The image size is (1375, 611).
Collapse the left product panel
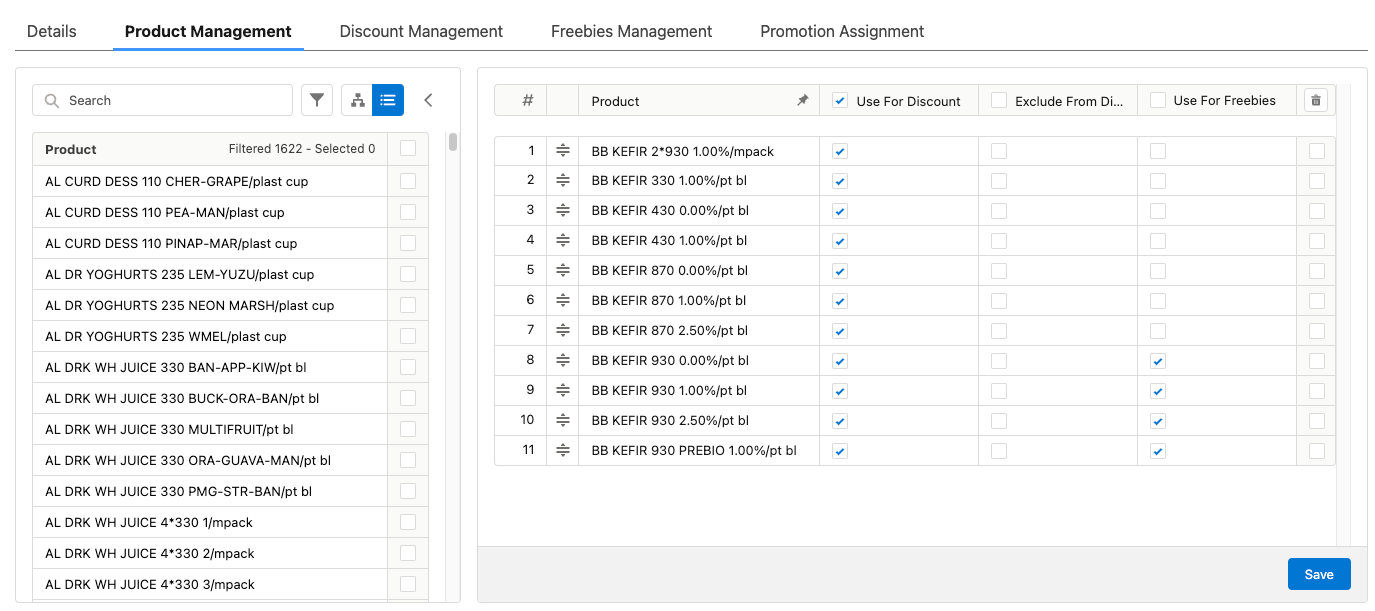click(428, 100)
